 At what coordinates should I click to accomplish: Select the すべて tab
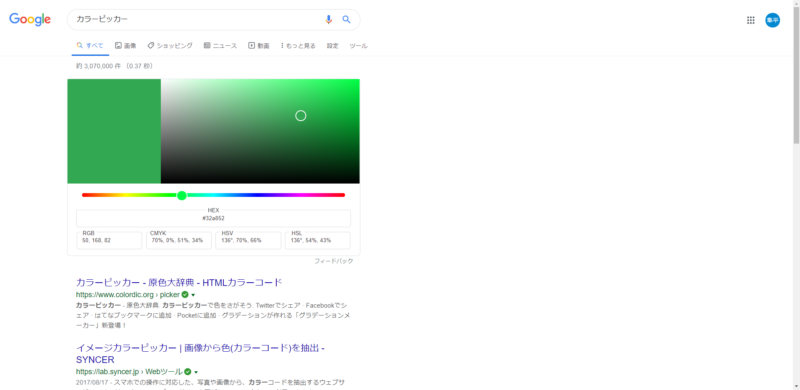90,45
